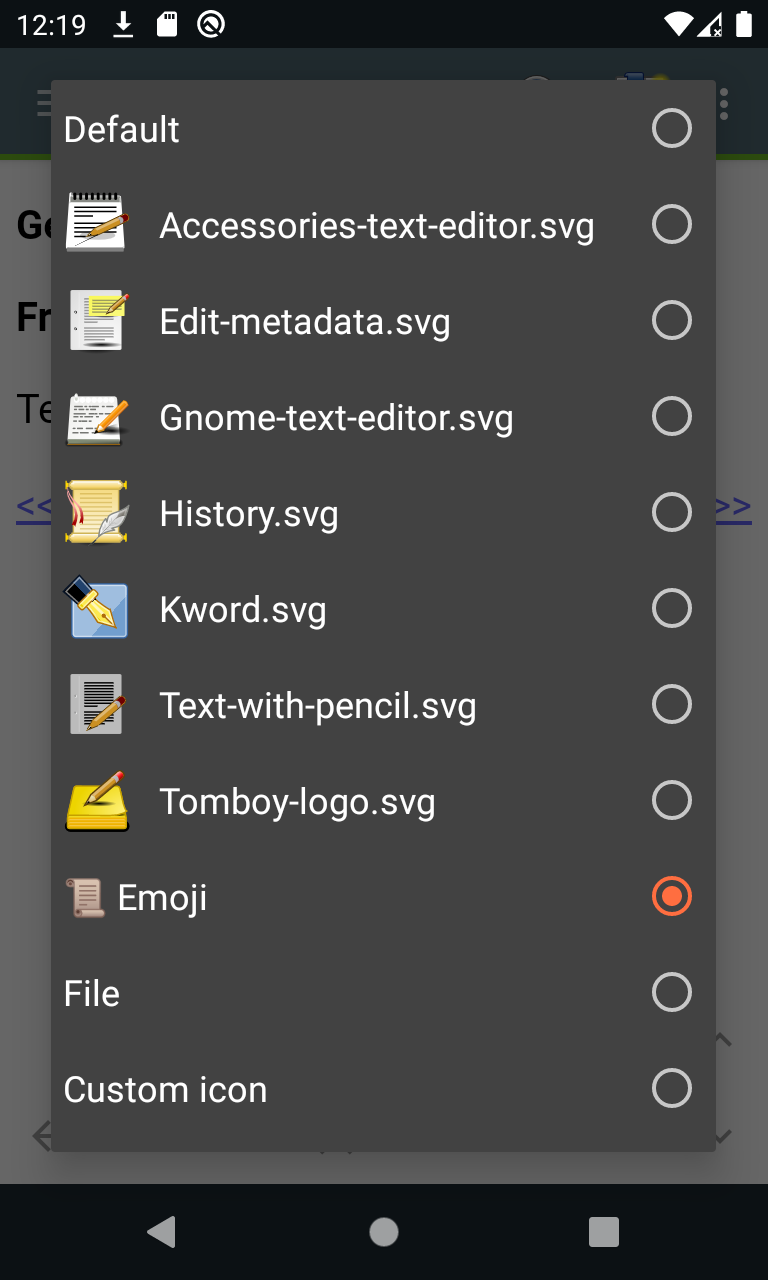
Task: Tap the Edit-metadata.svg label
Action: (305, 322)
